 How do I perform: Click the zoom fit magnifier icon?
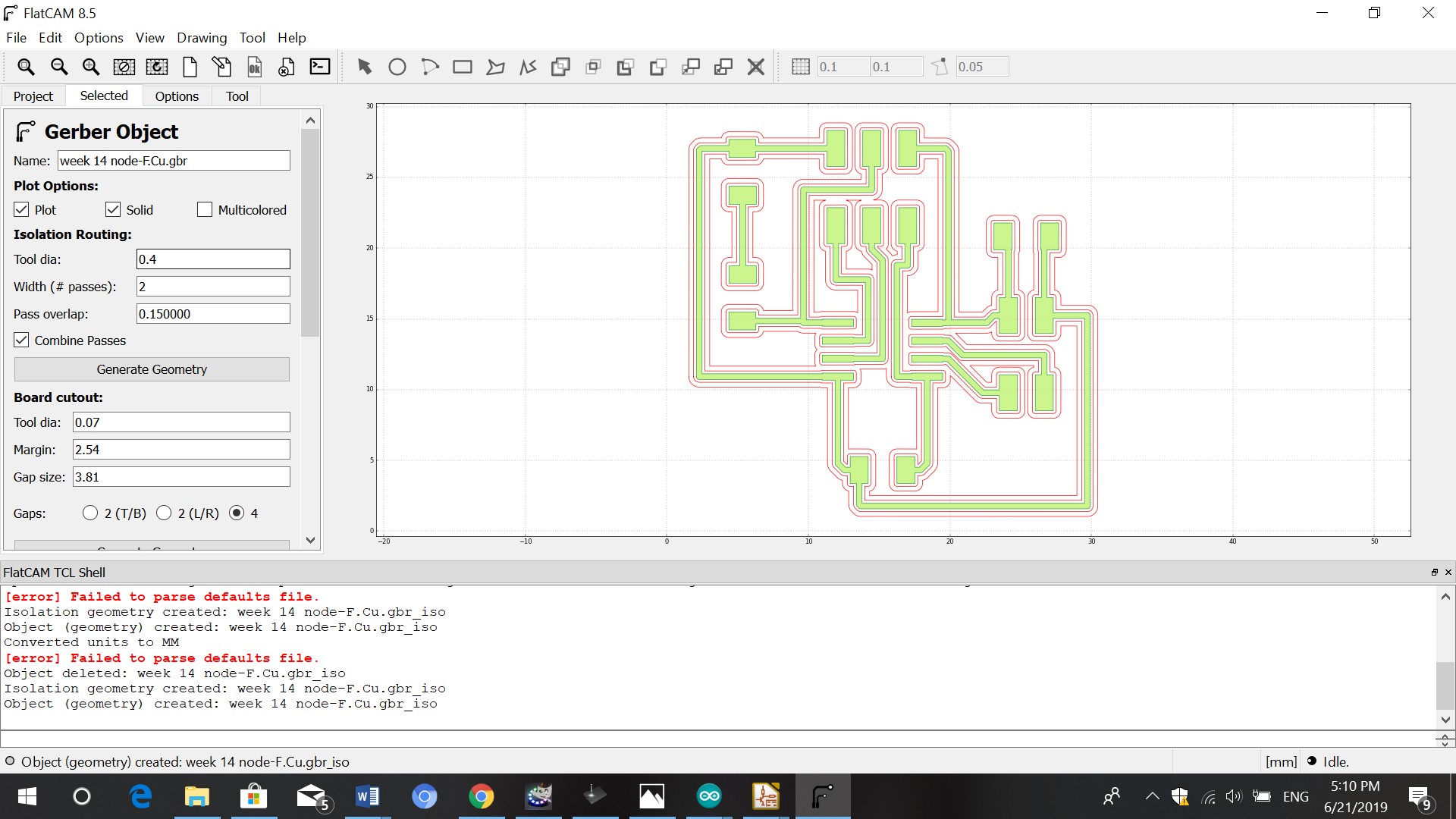pyautogui.click(x=26, y=67)
